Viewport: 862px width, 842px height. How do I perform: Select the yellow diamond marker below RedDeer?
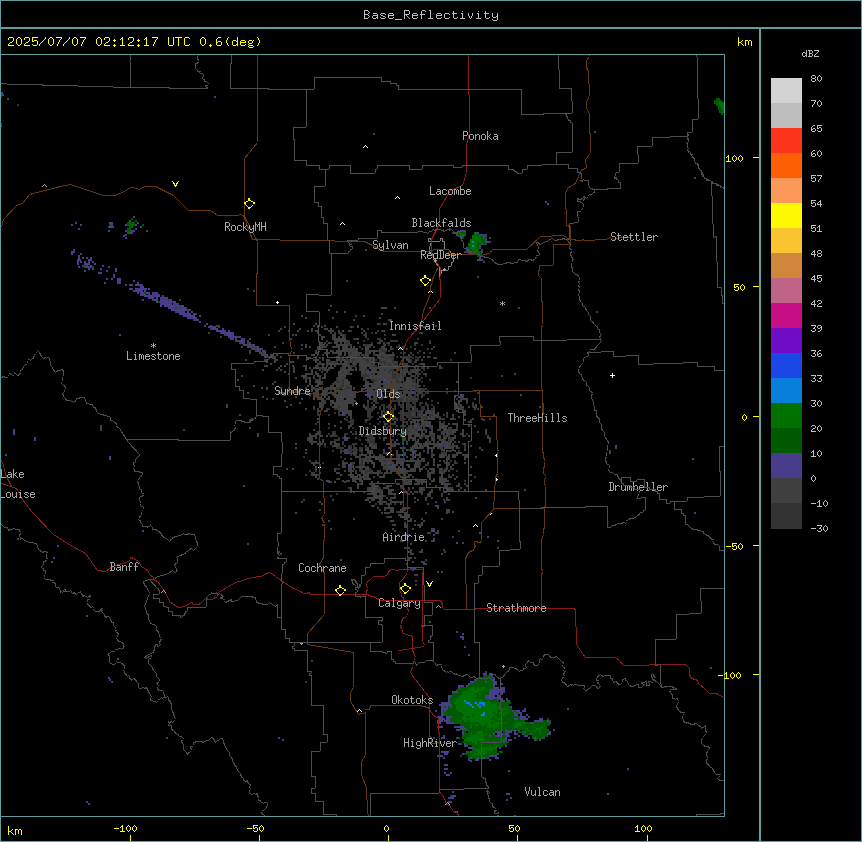point(426,281)
